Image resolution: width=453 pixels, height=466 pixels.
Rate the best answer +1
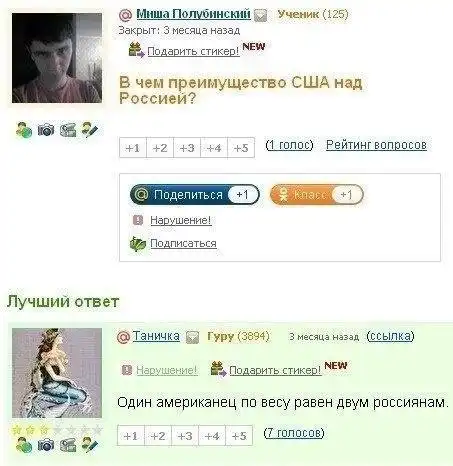coord(131,436)
